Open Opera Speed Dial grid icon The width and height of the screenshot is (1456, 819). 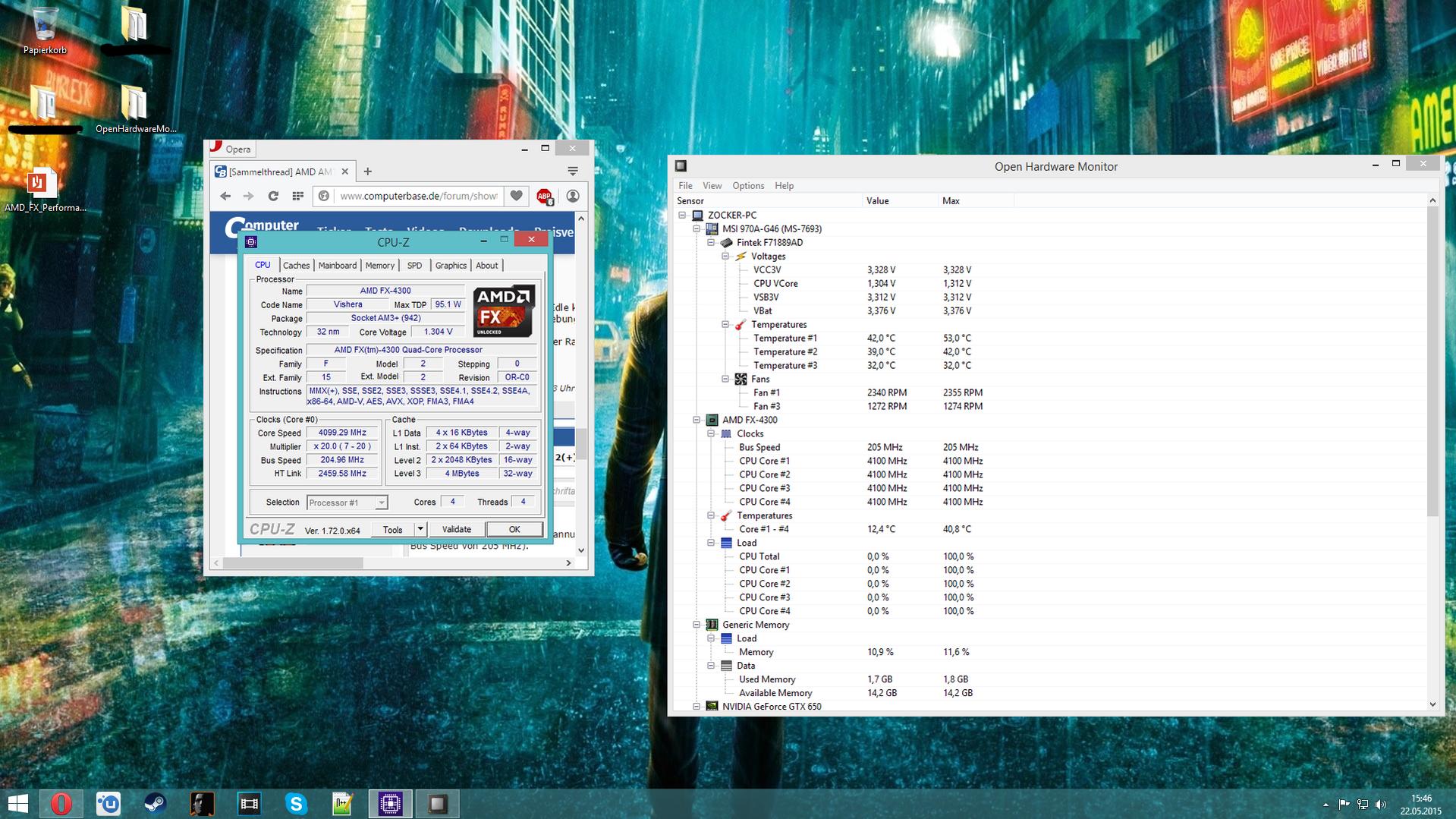[297, 196]
